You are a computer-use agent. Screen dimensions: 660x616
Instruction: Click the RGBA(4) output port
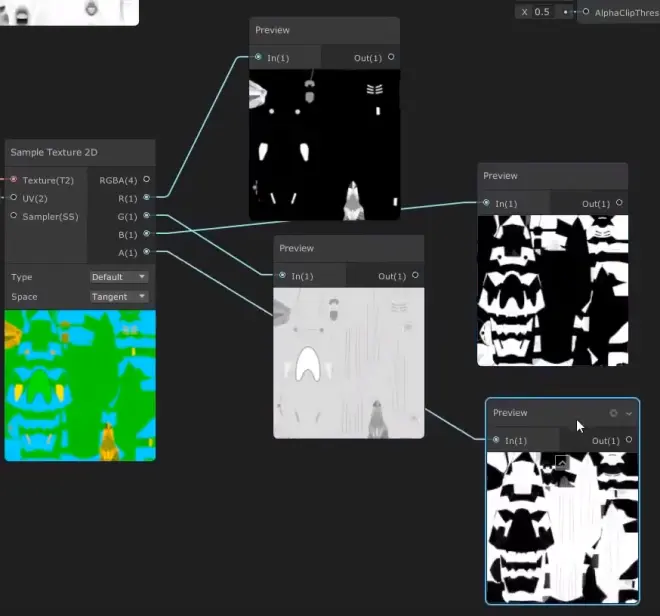click(146, 179)
